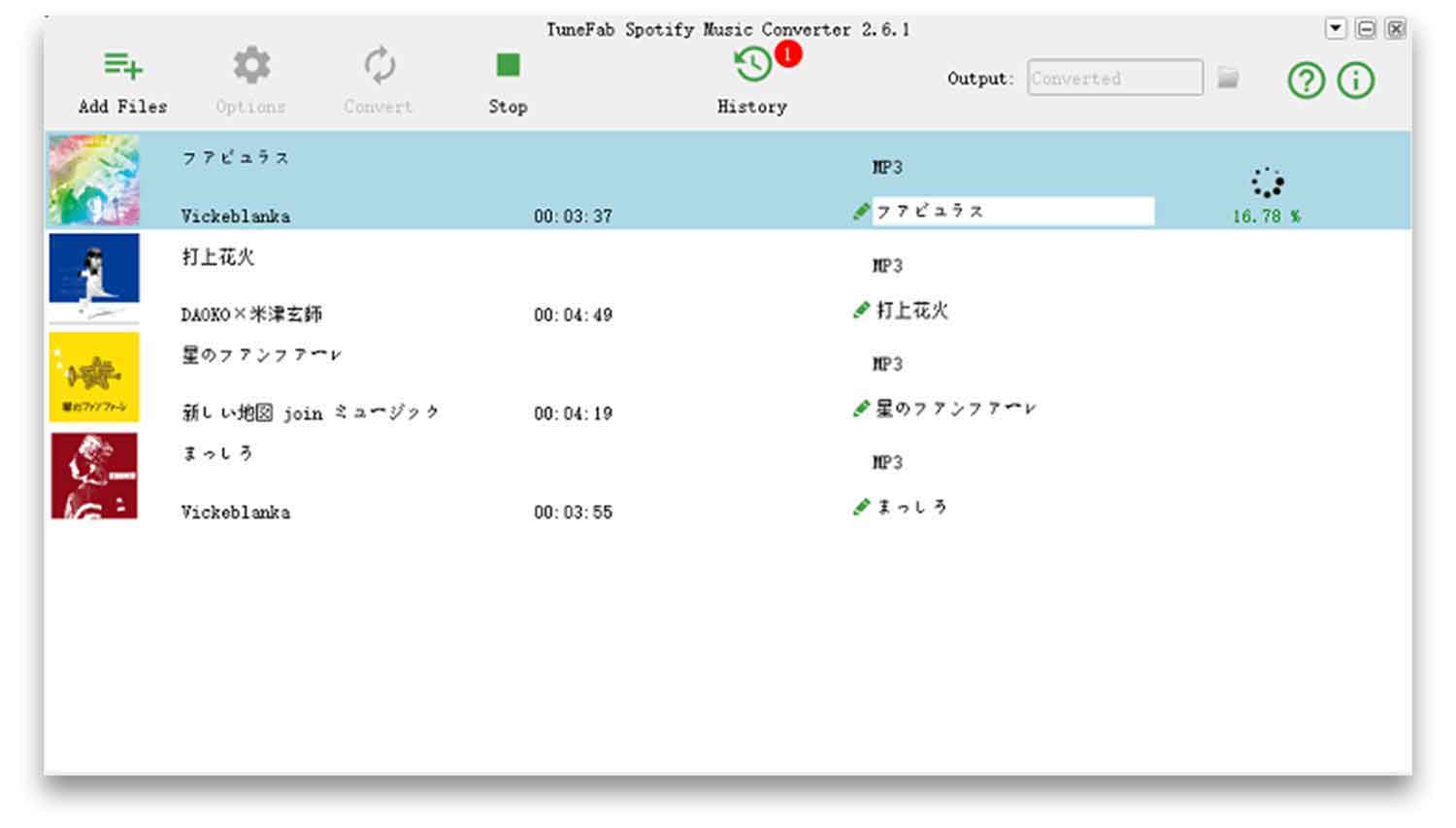Click the History label

pos(752,106)
